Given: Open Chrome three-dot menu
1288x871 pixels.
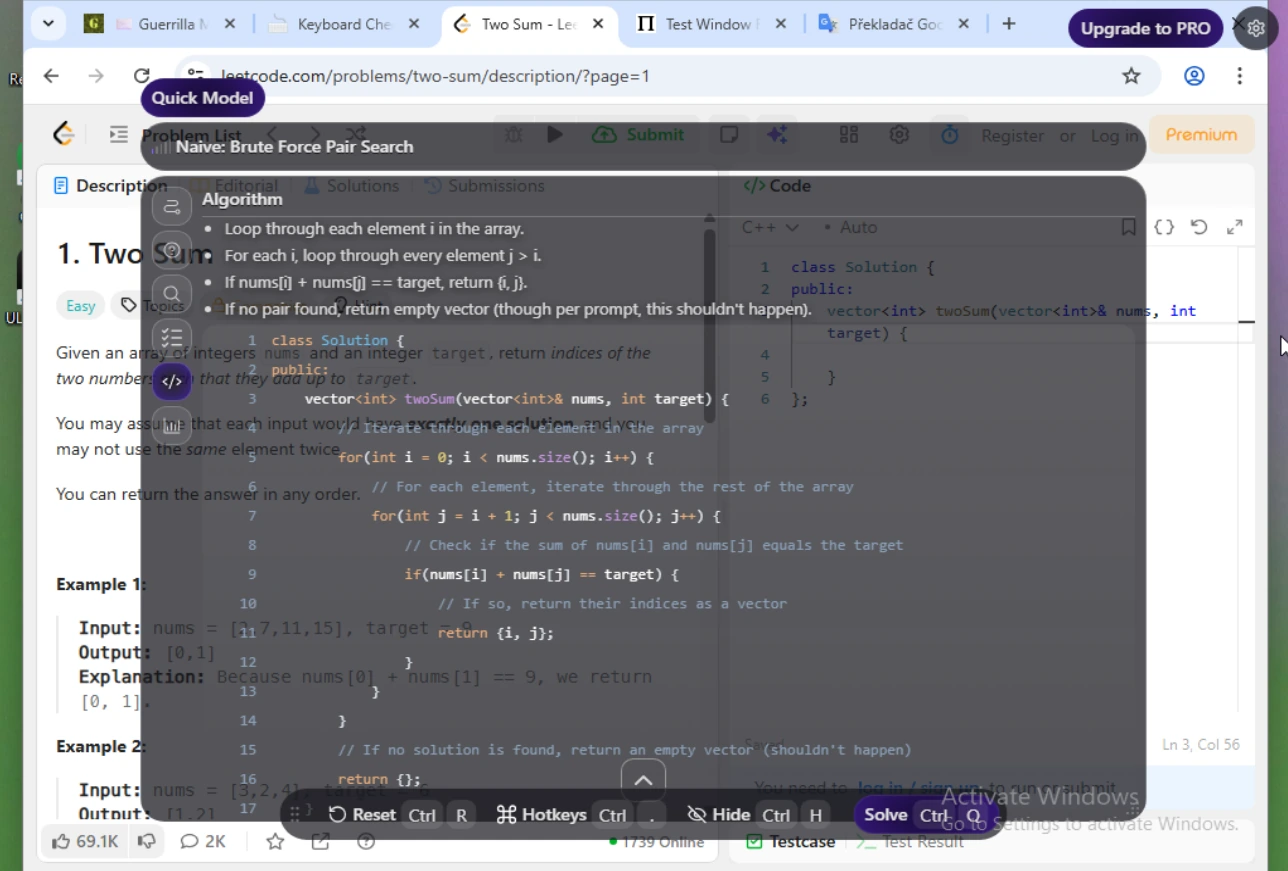Looking at the screenshot, I should (x=1239, y=76).
